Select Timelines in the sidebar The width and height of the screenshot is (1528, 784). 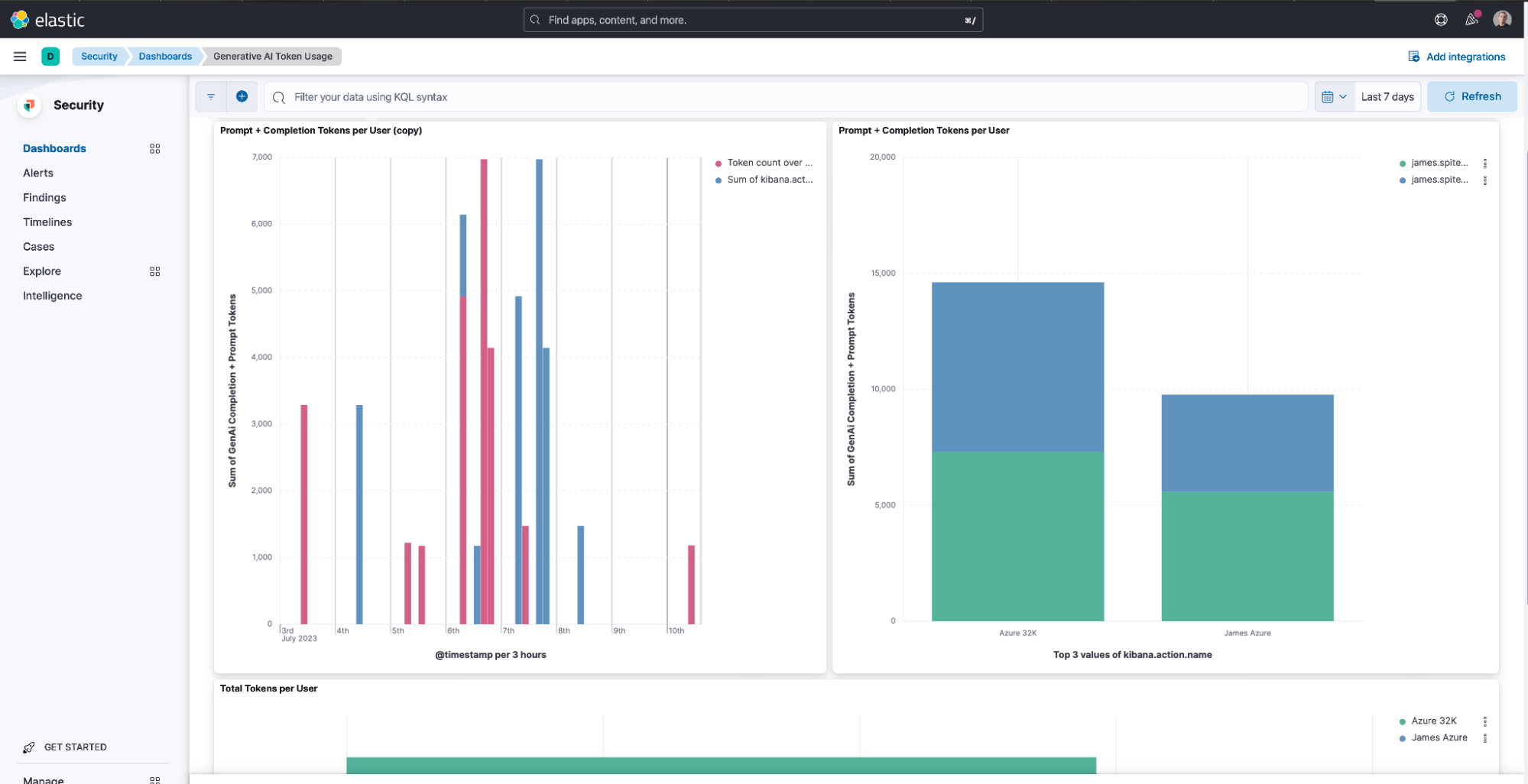47,222
